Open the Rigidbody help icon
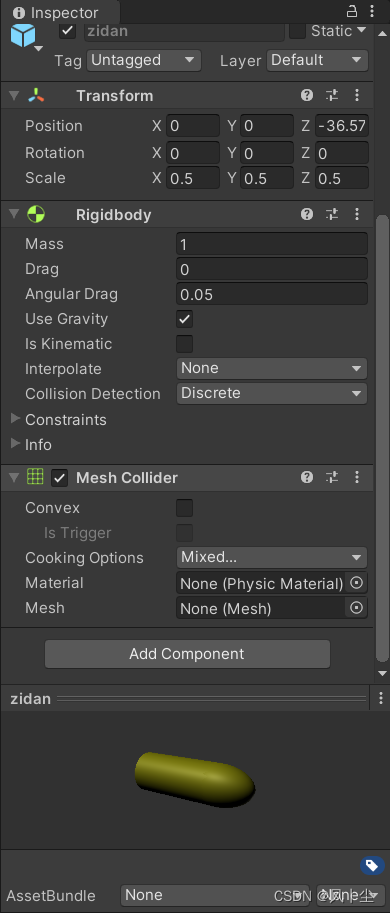The height and width of the screenshot is (913, 390). 307,214
